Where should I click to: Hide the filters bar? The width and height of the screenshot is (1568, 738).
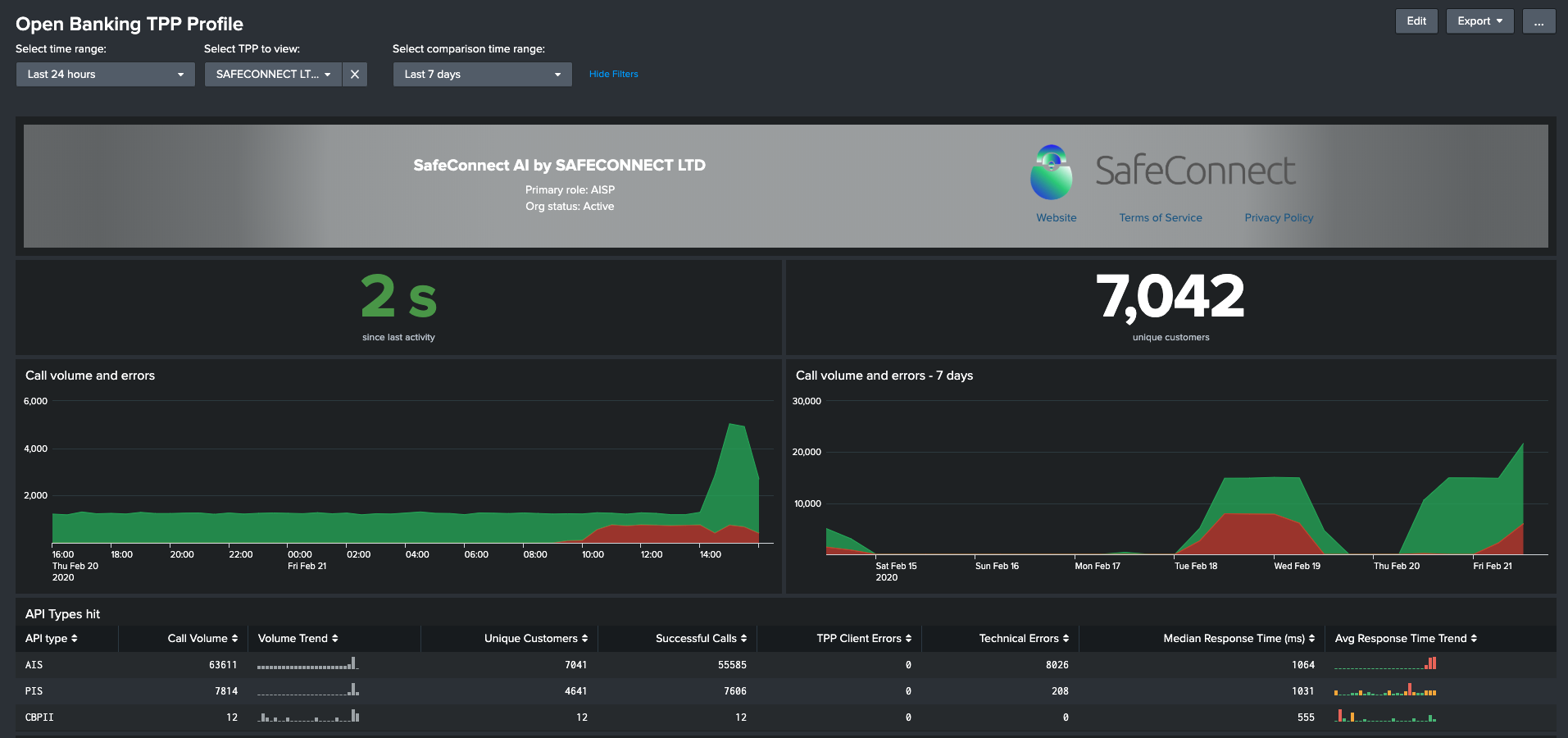click(x=613, y=74)
